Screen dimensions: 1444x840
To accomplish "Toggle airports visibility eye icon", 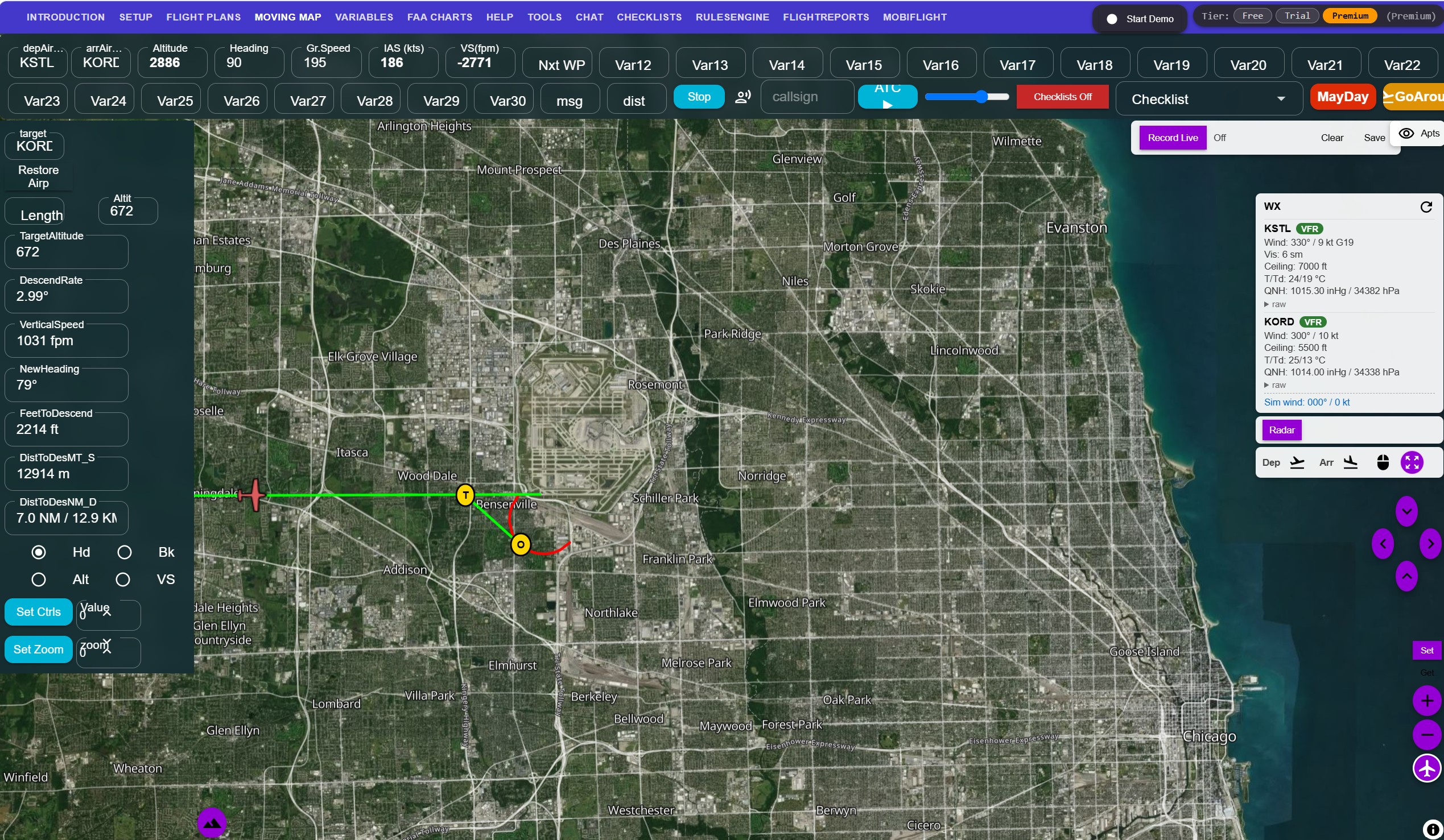I will (x=1406, y=134).
